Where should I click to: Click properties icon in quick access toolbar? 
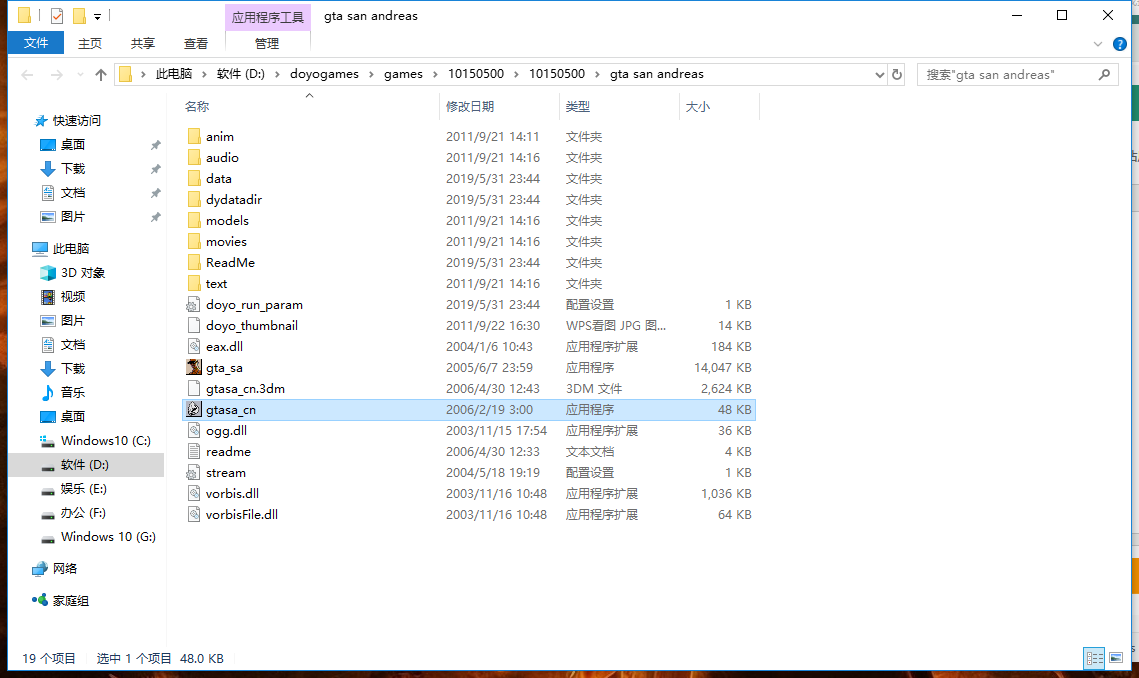pos(57,15)
